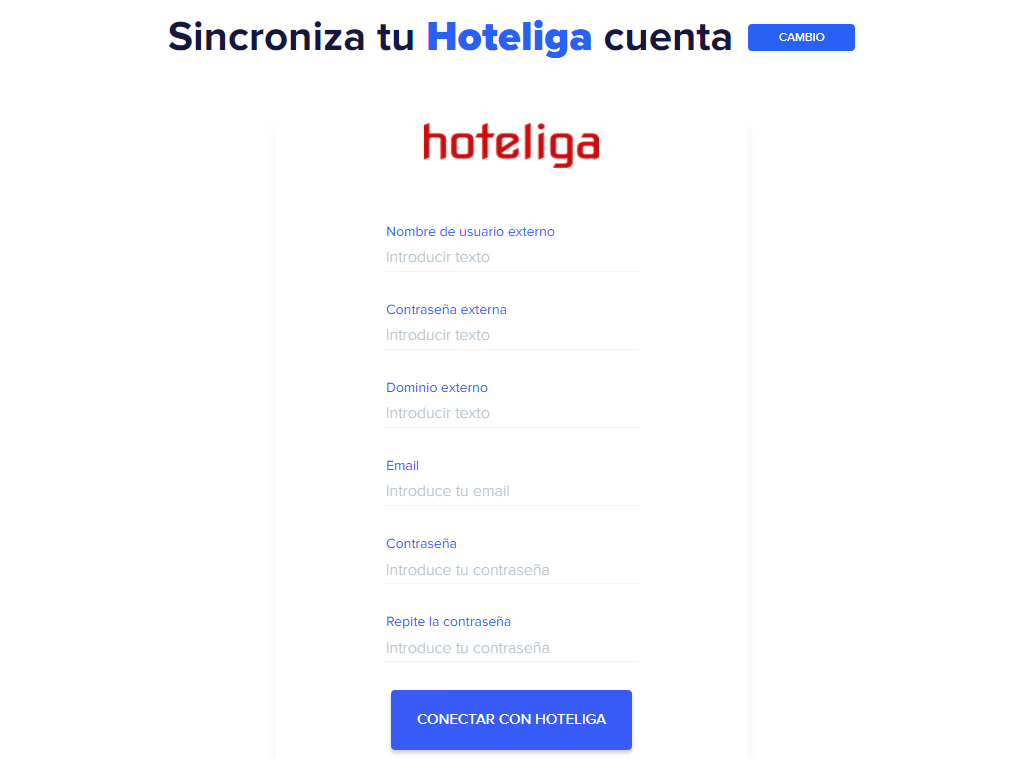Click the Repite la contraseña field
The height and width of the screenshot is (759, 1027).
(x=512, y=648)
